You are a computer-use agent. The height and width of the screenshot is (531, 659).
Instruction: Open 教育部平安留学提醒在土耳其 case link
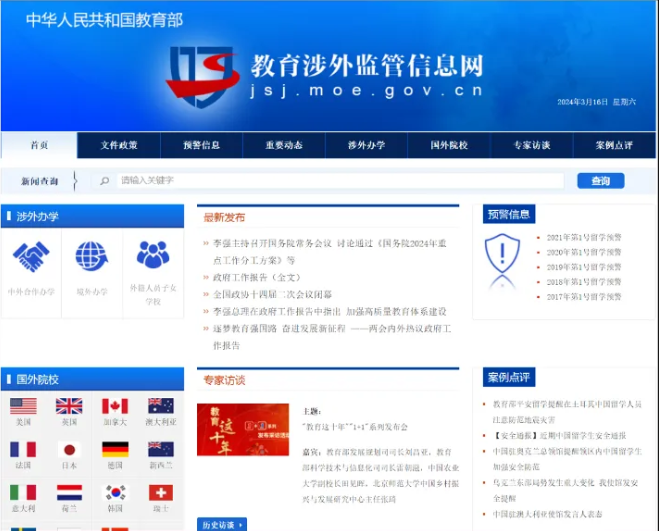567,412
